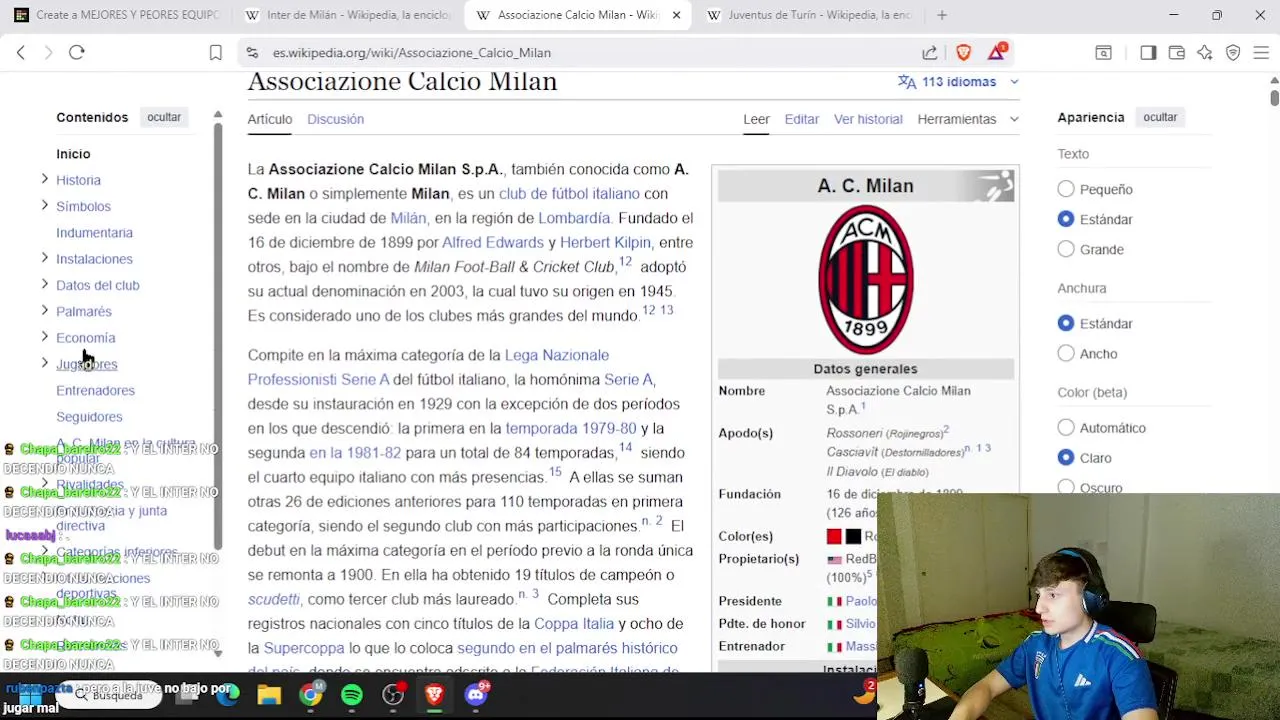Expand the Economía section in contents
Screen dimensions: 1280x720
click(x=44, y=337)
